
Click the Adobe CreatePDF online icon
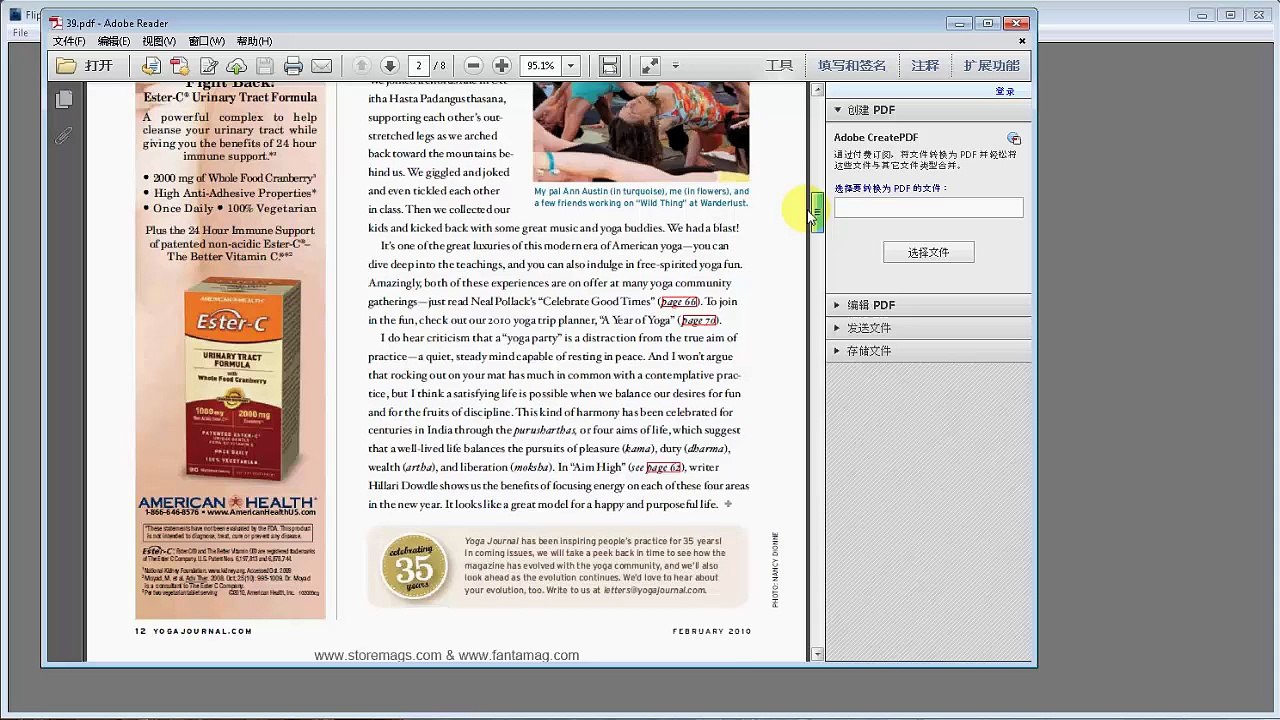(x=1014, y=138)
